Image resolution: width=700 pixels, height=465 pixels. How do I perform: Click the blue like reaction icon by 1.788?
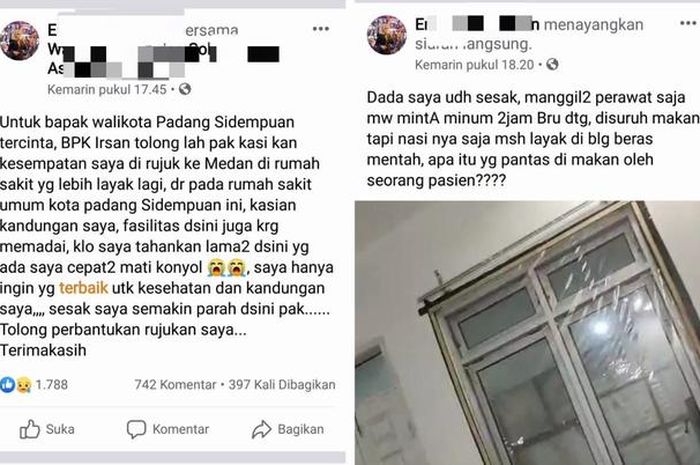pos(8,384)
